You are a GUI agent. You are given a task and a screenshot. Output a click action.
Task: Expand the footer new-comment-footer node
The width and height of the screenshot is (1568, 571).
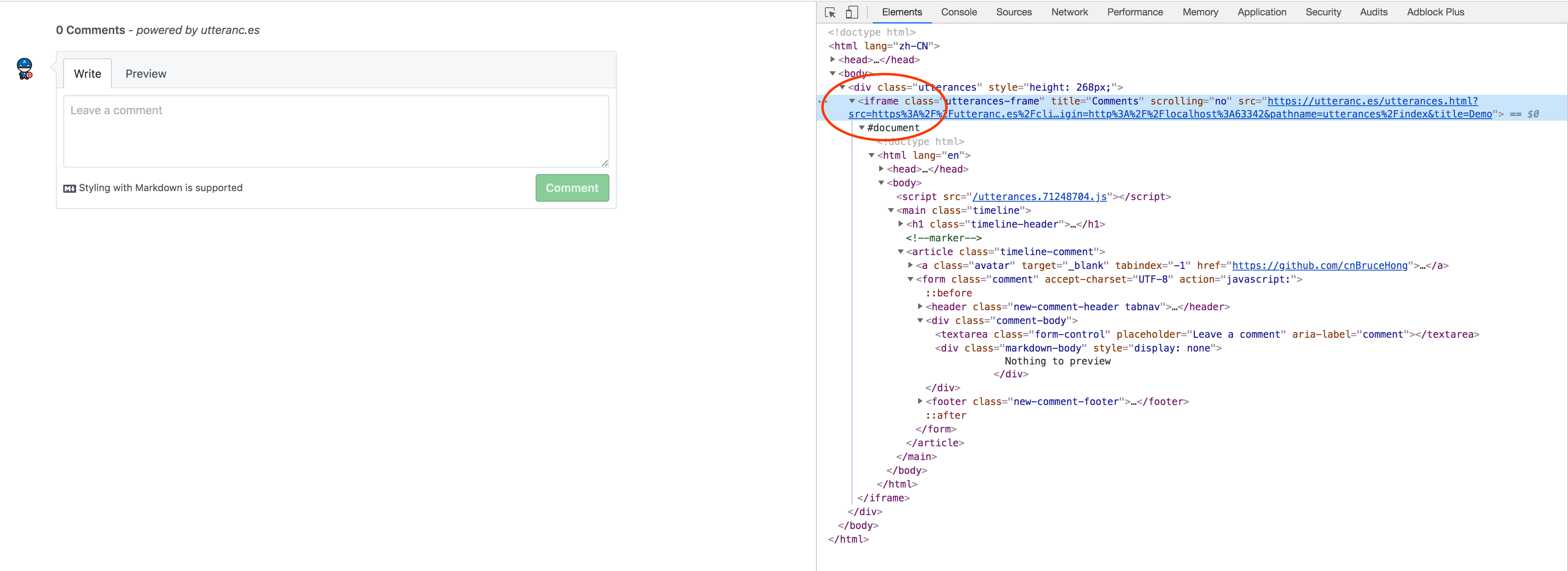[x=921, y=401]
